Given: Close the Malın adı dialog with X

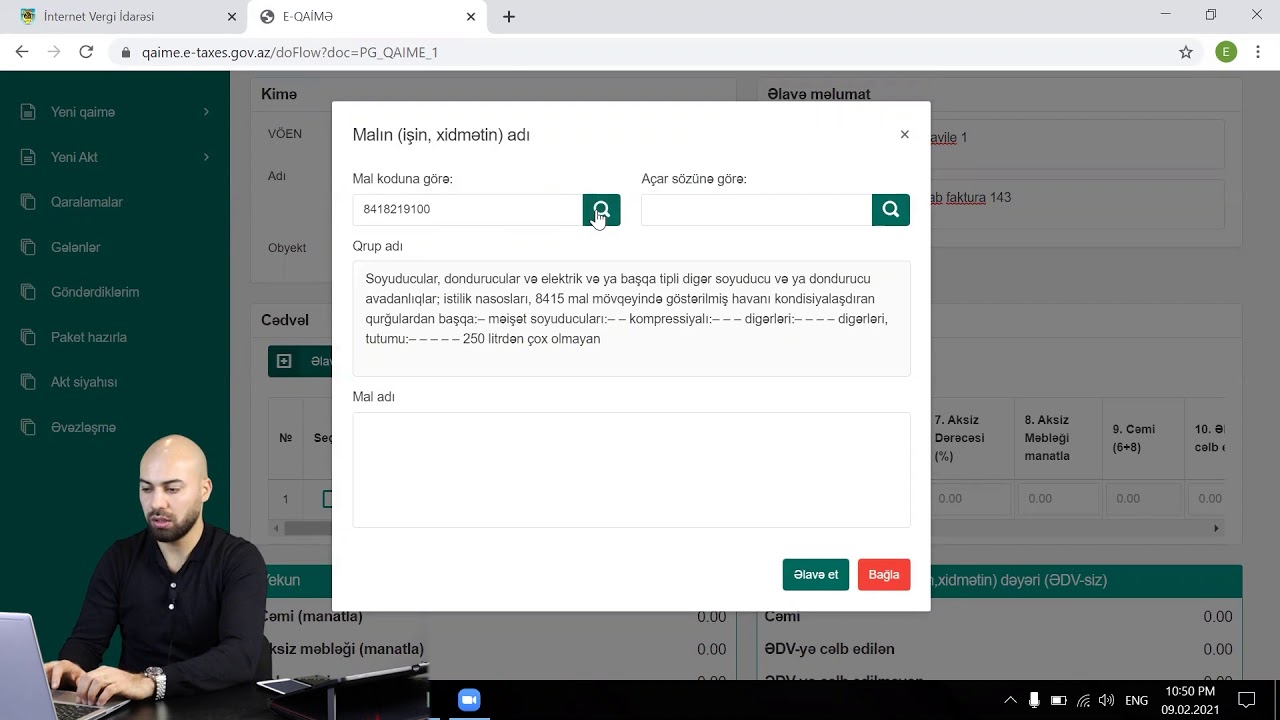Looking at the screenshot, I should (904, 134).
